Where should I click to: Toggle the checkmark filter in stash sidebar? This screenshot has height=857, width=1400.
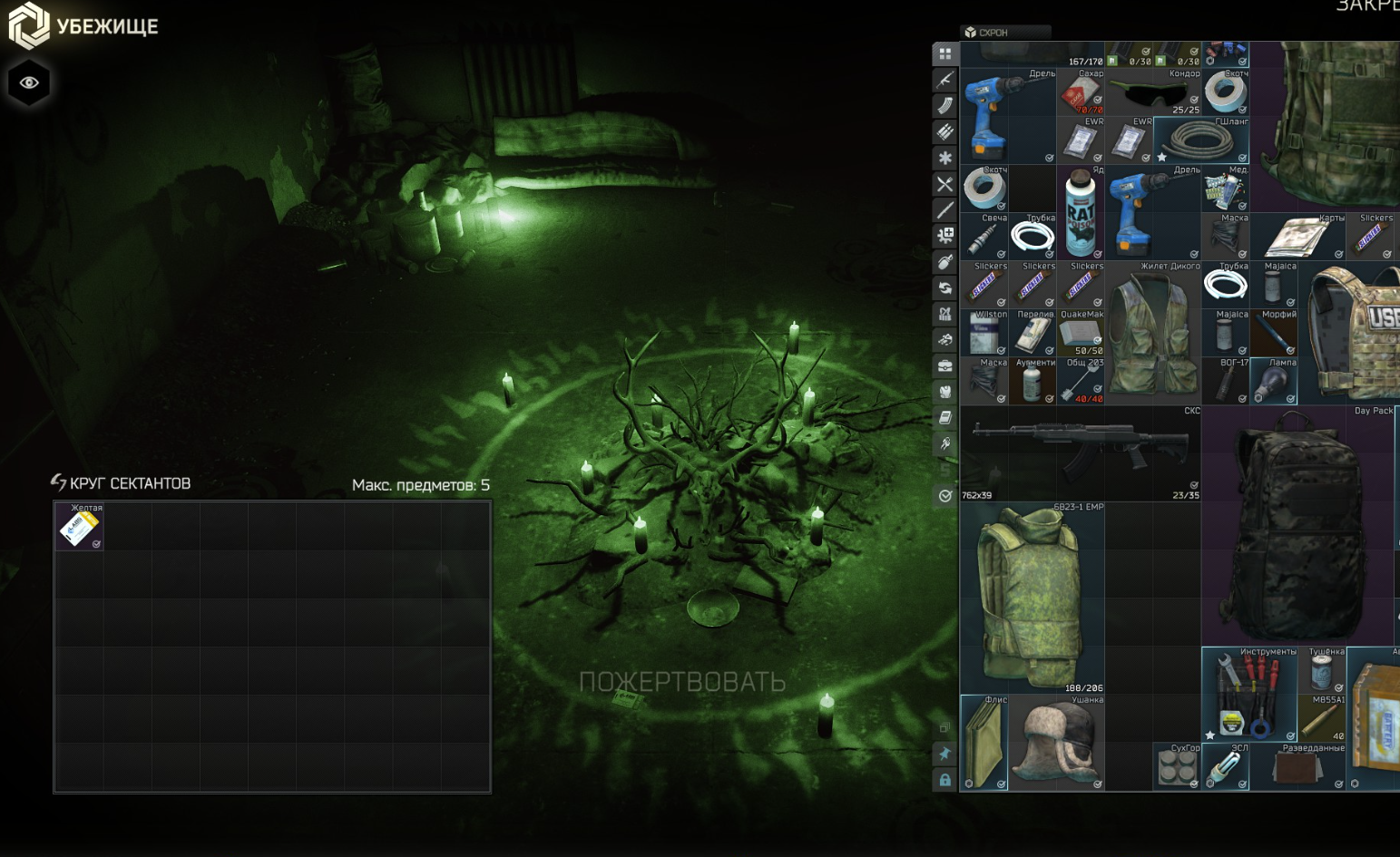pos(945,496)
